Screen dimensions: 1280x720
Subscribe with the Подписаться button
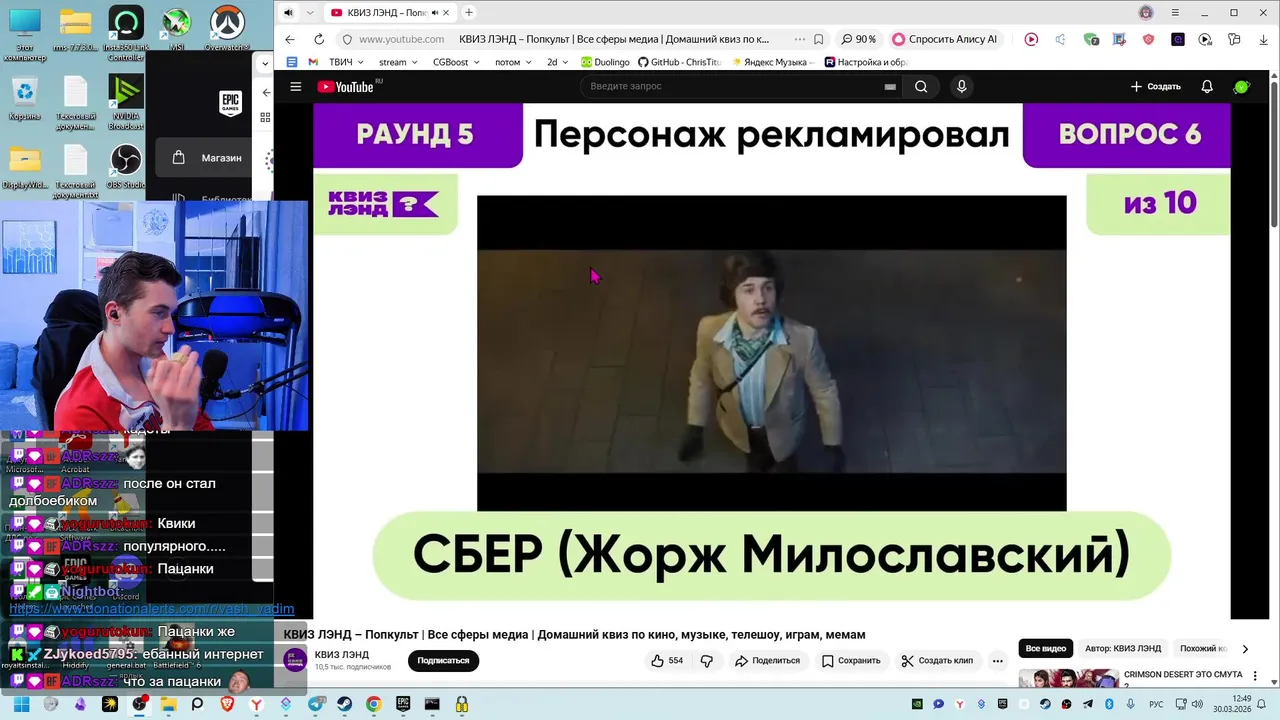[x=443, y=661]
